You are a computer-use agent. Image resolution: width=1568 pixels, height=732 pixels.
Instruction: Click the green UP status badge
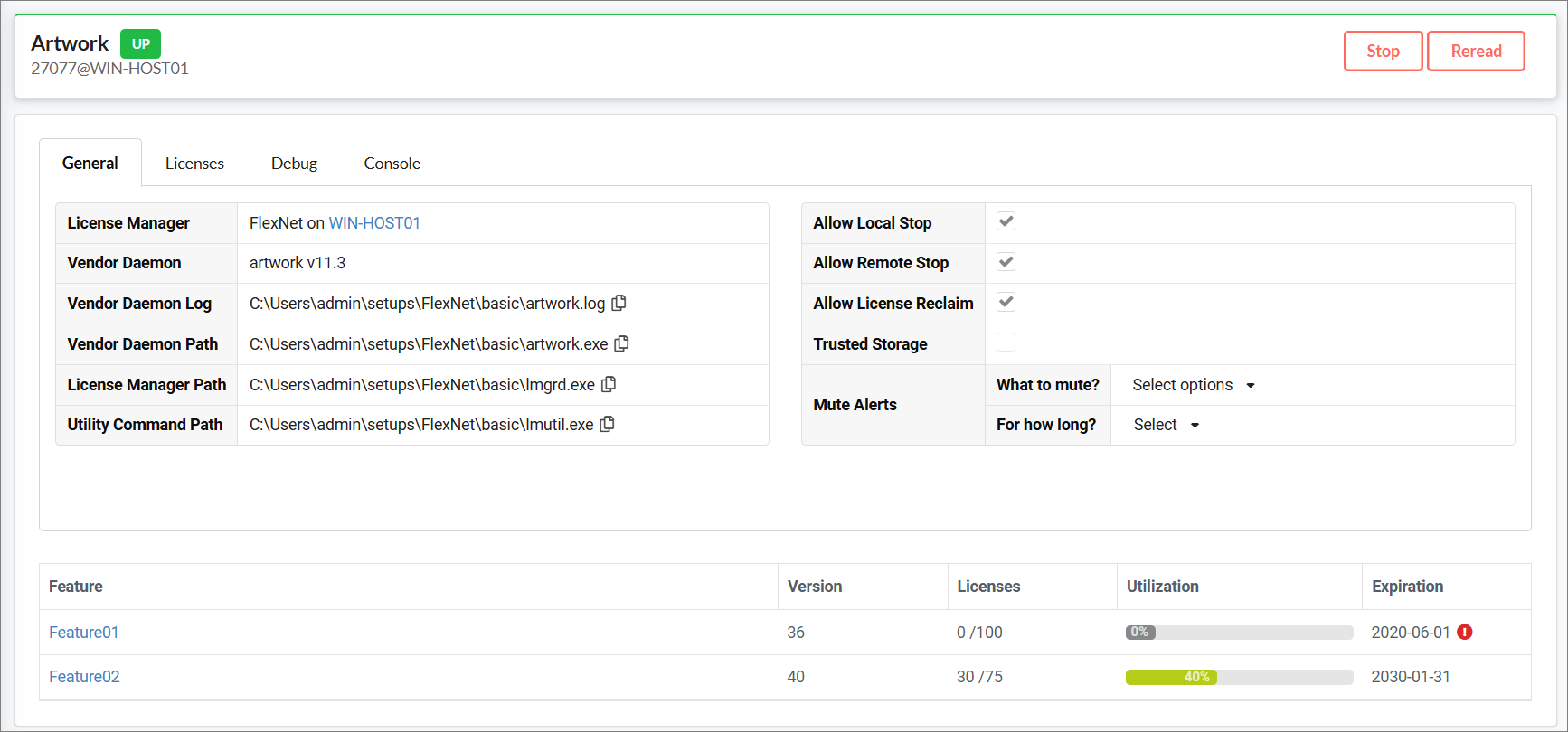141,43
